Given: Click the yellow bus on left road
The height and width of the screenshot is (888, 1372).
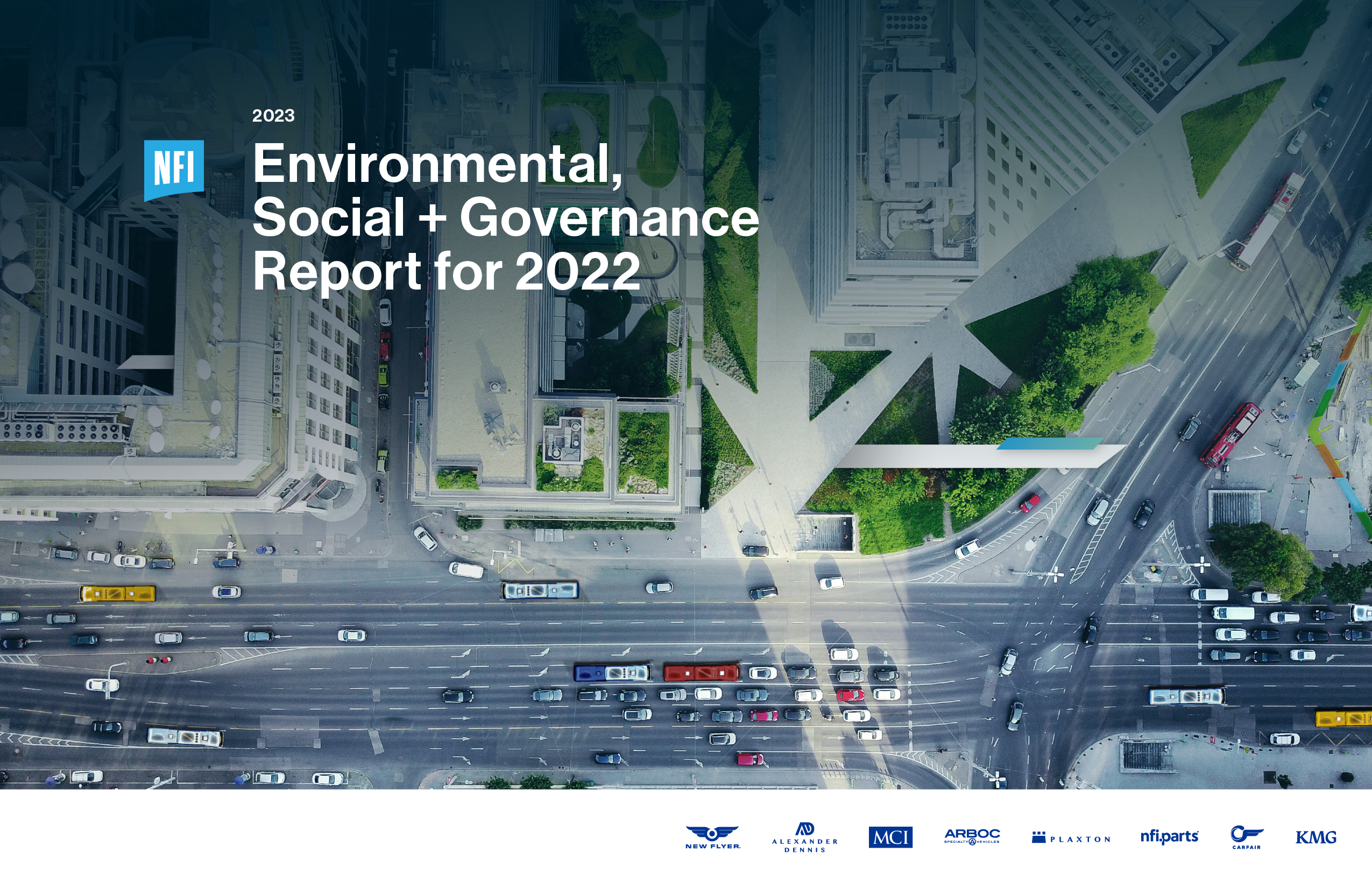Looking at the screenshot, I should [x=117, y=593].
